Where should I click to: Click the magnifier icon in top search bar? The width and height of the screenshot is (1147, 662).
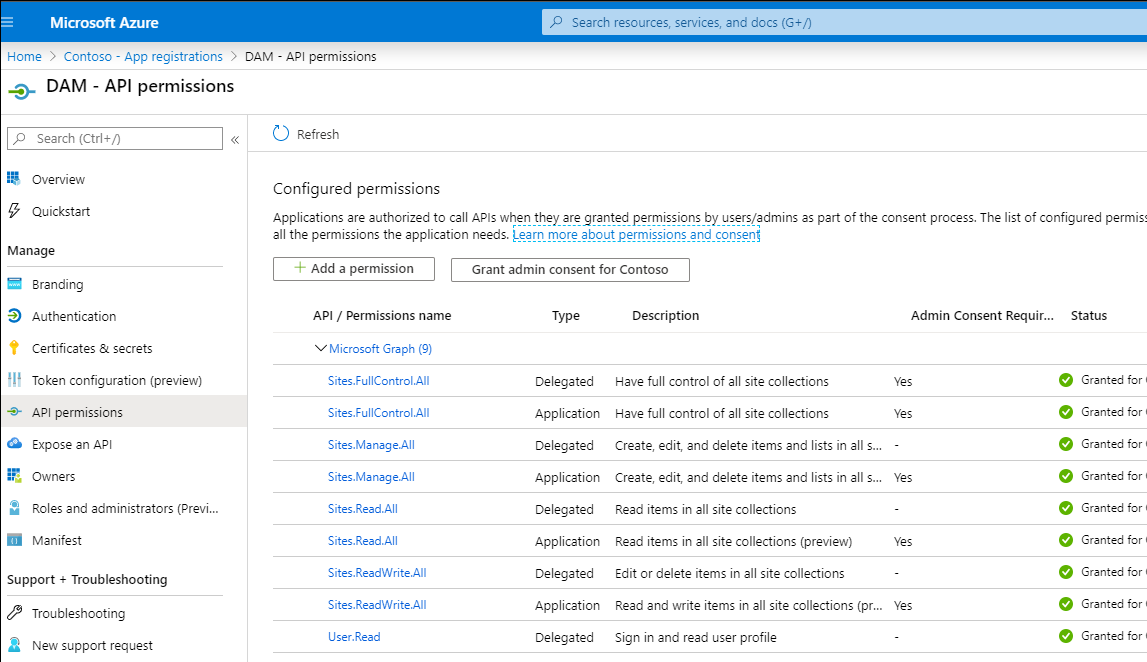(556, 22)
